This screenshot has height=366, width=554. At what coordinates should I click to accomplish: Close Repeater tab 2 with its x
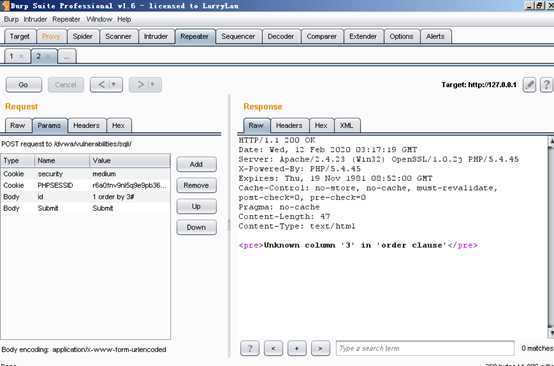[48, 57]
